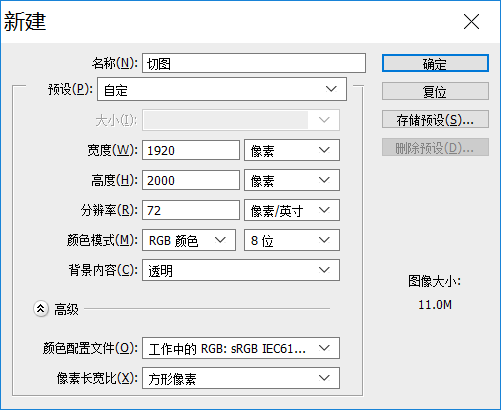Open the 预设 dropdown showing 自定
This screenshot has height=410, width=501.
[222, 89]
